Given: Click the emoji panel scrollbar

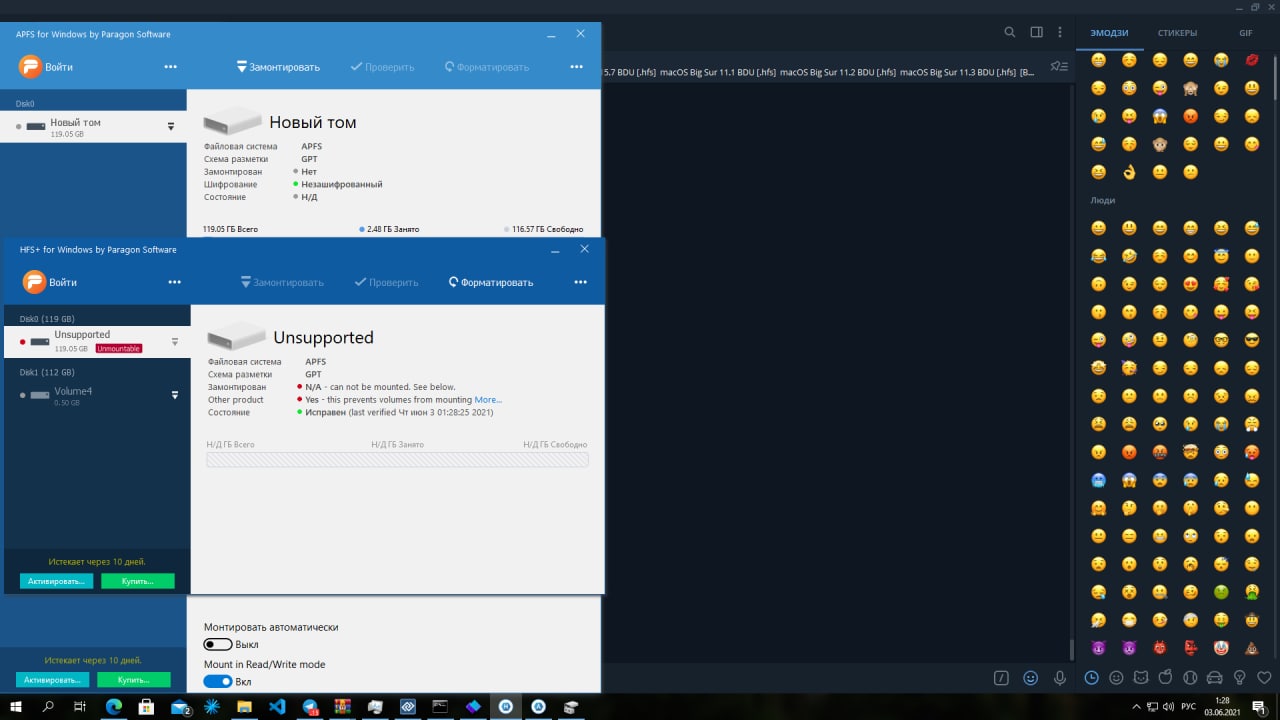Looking at the screenshot, I should (x=1274, y=77).
